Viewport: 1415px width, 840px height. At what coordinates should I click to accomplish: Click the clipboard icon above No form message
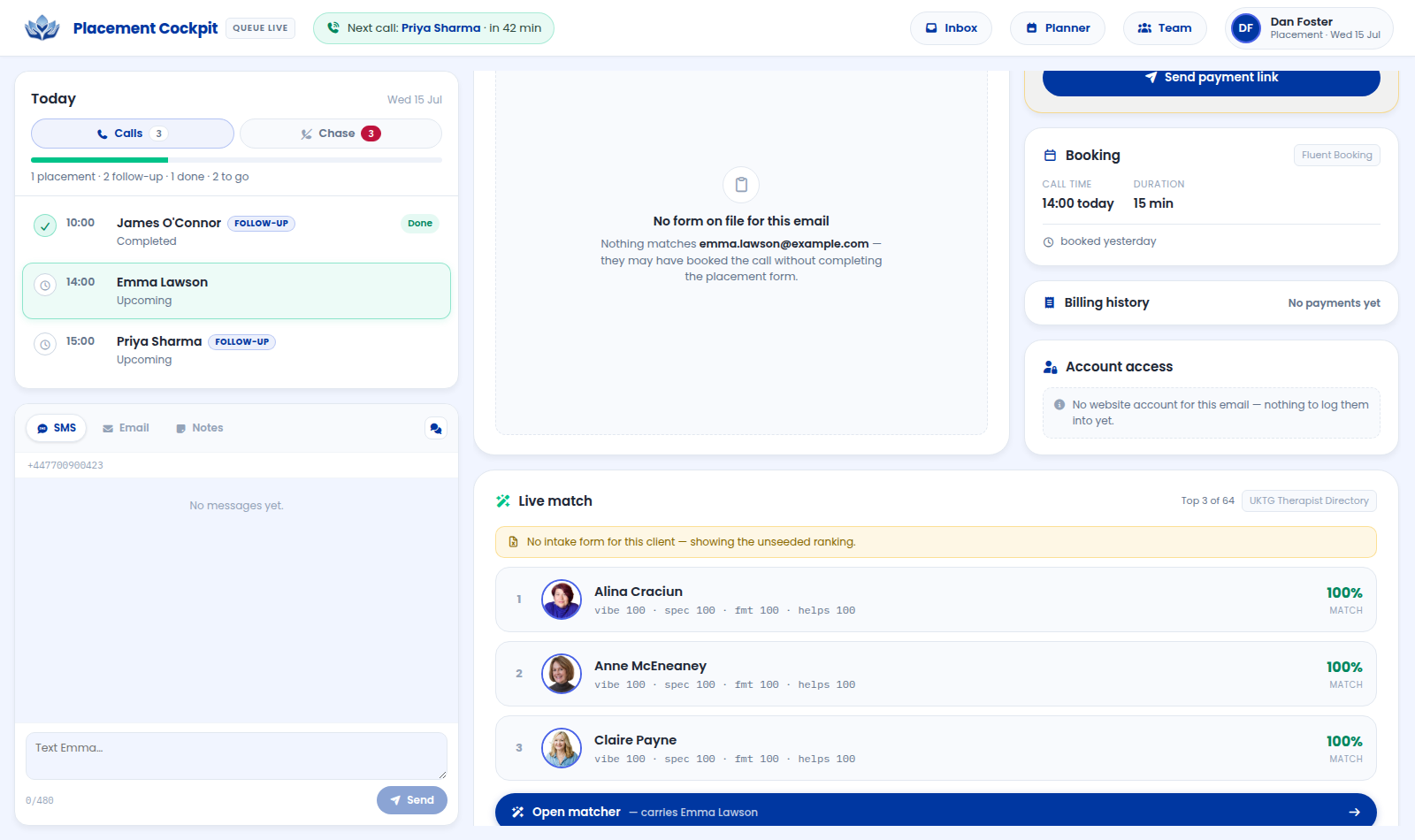pyautogui.click(x=741, y=185)
